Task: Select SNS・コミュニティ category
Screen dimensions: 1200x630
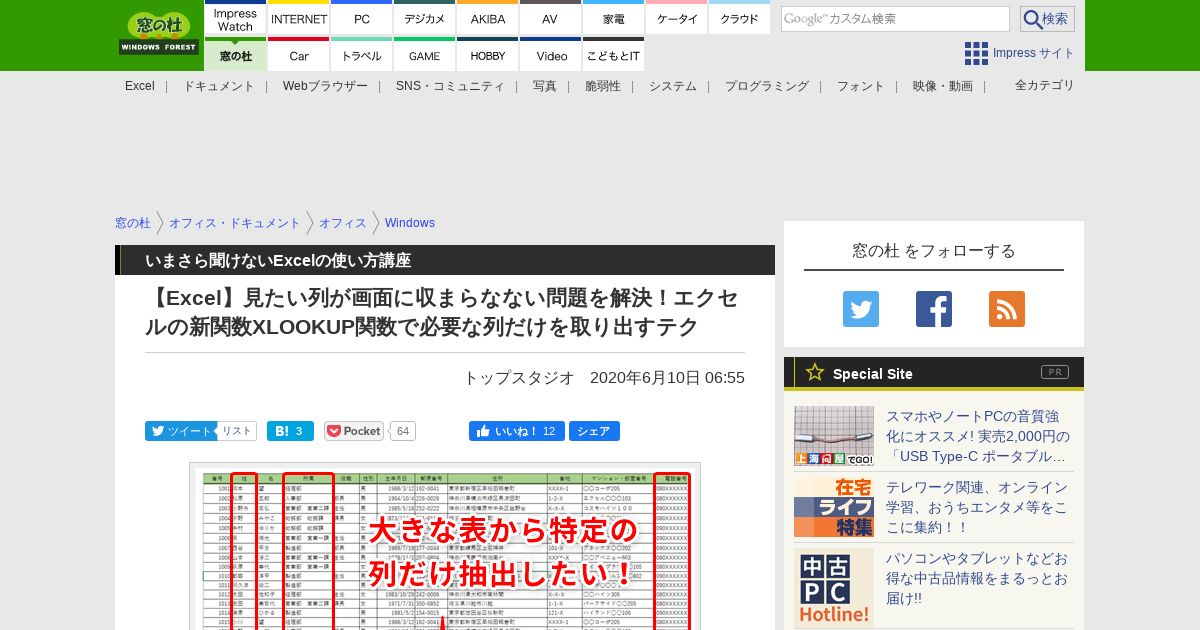Action: (450, 86)
